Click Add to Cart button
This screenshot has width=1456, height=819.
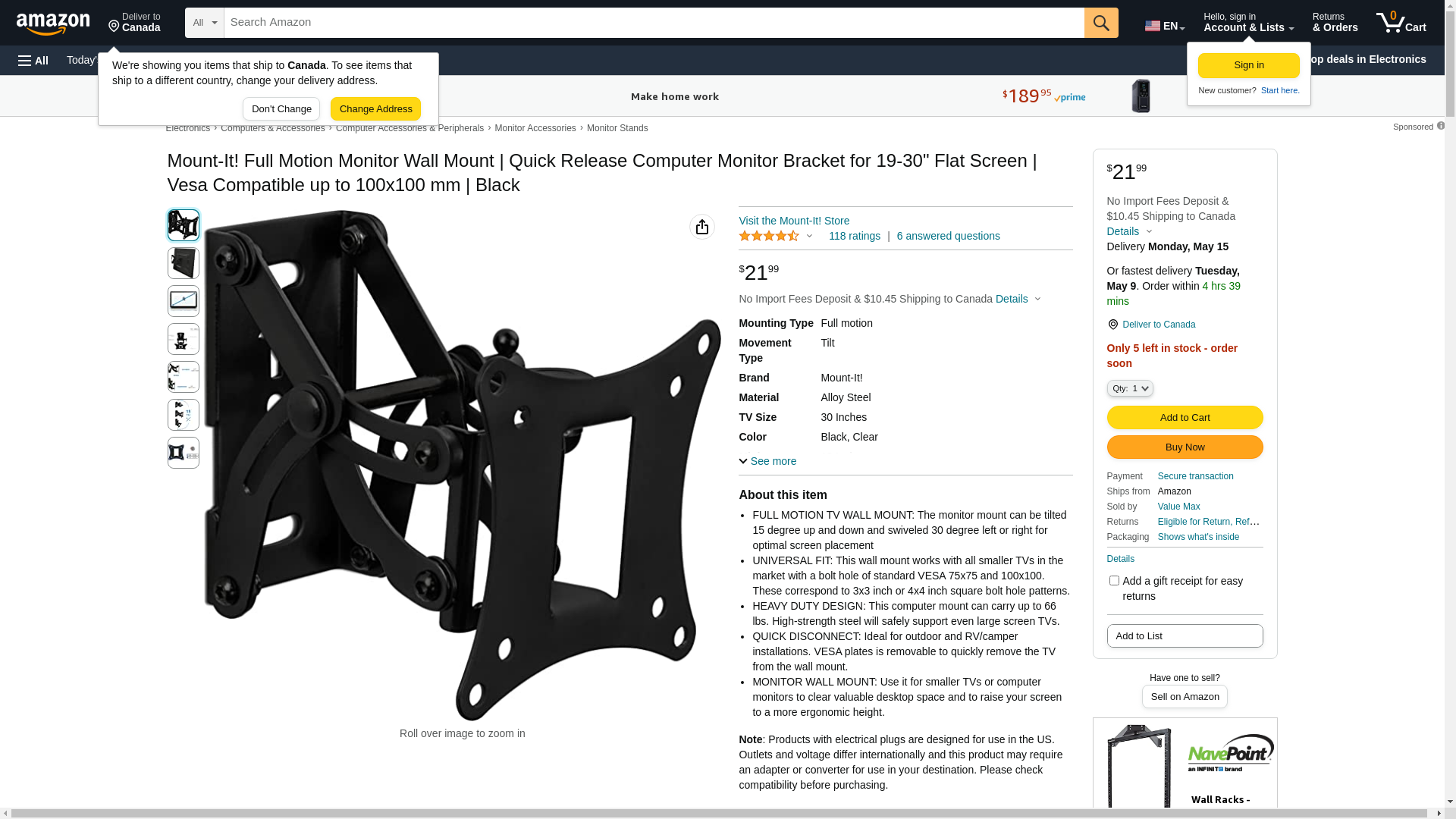point(1185,418)
